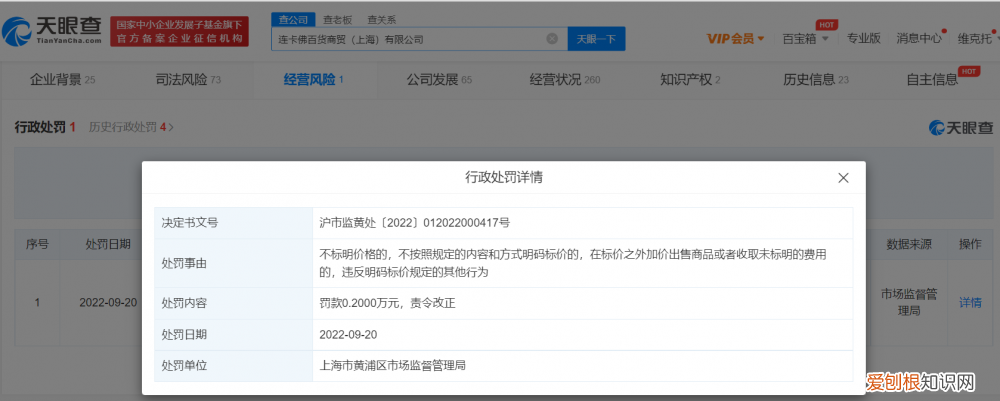Open the 专业版 link

pyautogui.click(x=864, y=38)
